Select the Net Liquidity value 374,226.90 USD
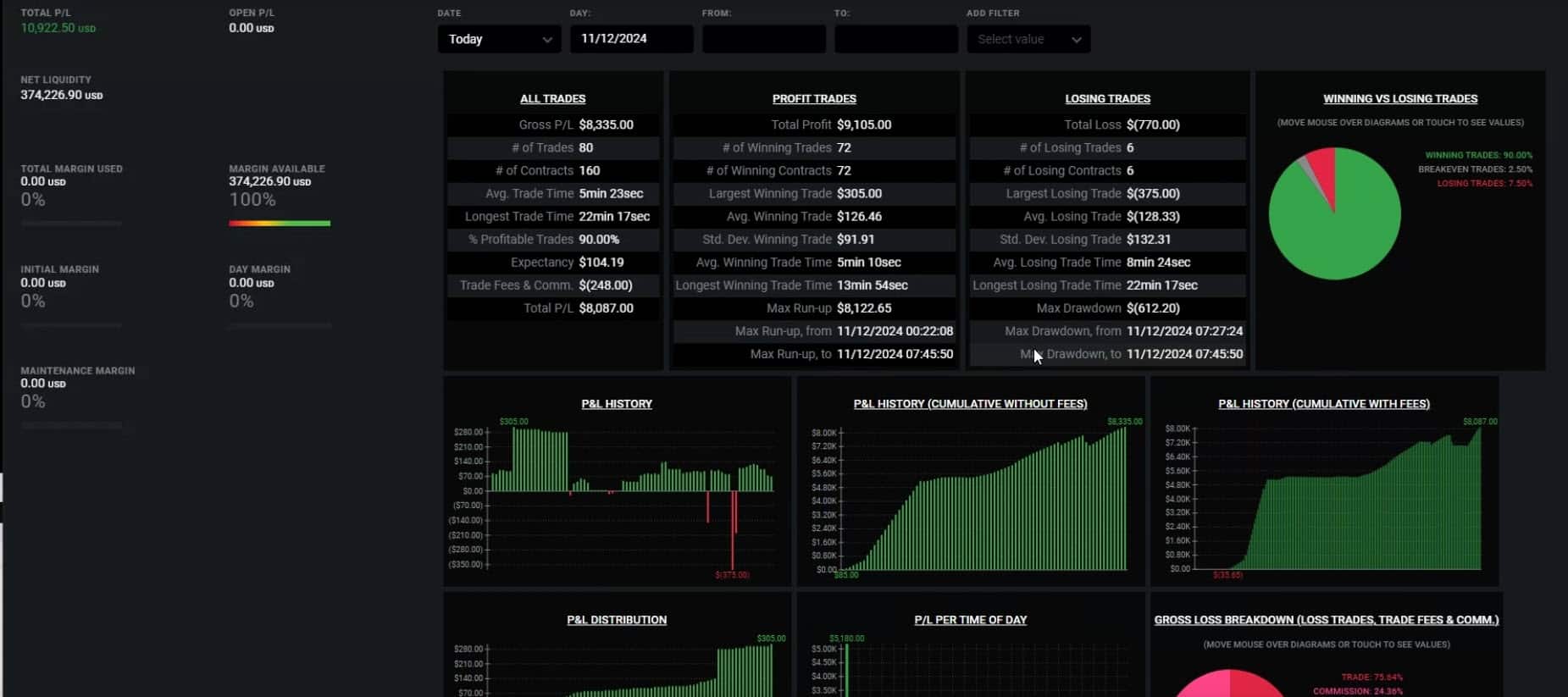The height and width of the screenshot is (697, 1568). pyautogui.click(x=62, y=95)
